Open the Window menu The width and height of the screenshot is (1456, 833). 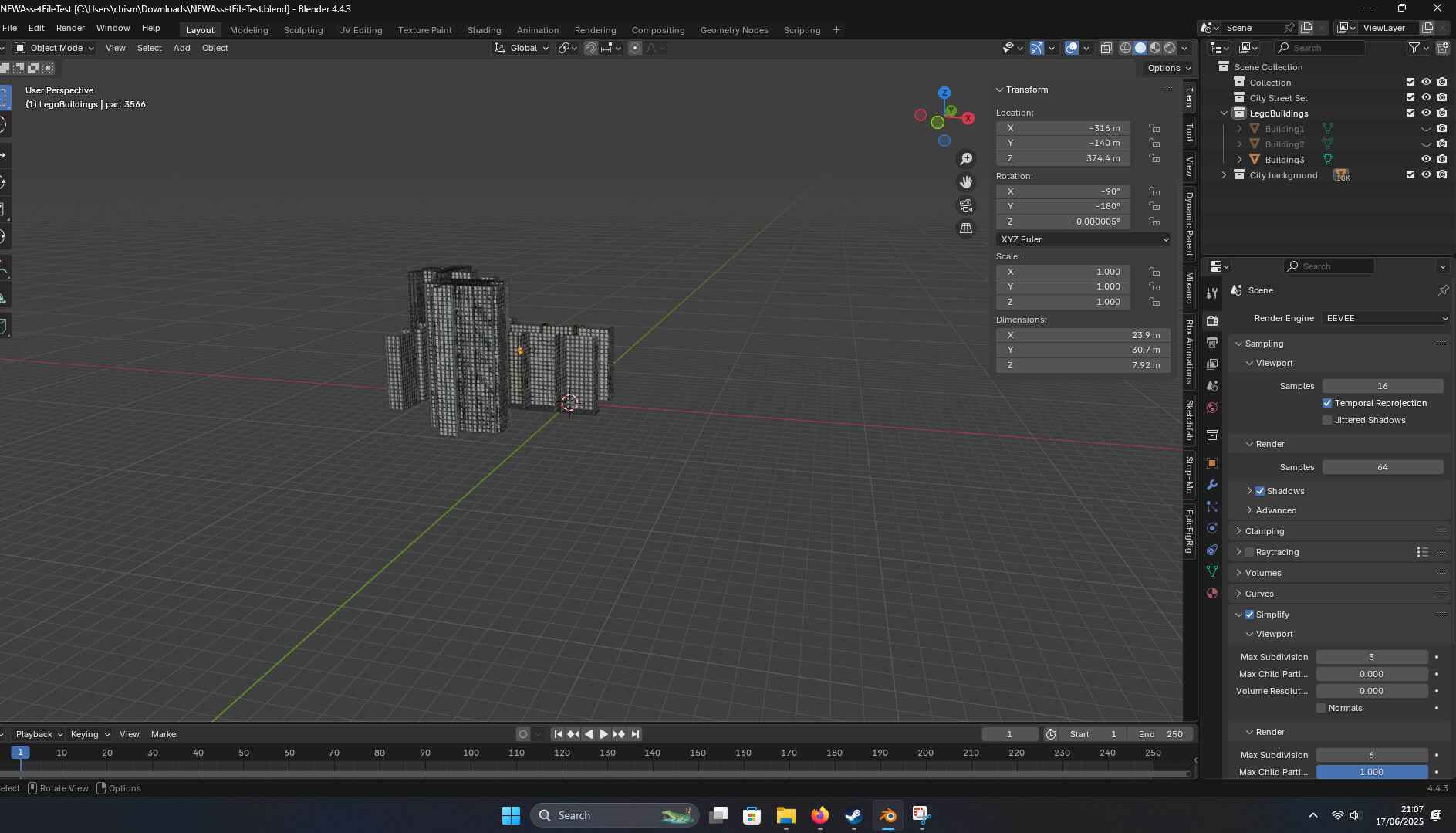pos(113,28)
